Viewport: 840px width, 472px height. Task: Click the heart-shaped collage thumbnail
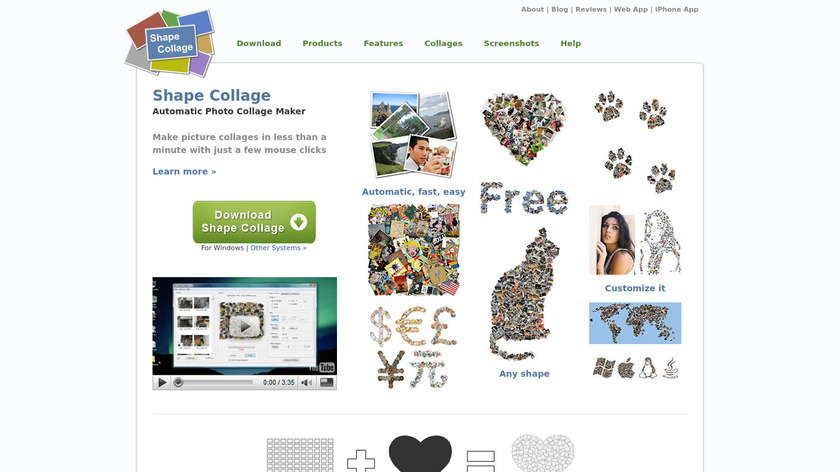point(523,129)
